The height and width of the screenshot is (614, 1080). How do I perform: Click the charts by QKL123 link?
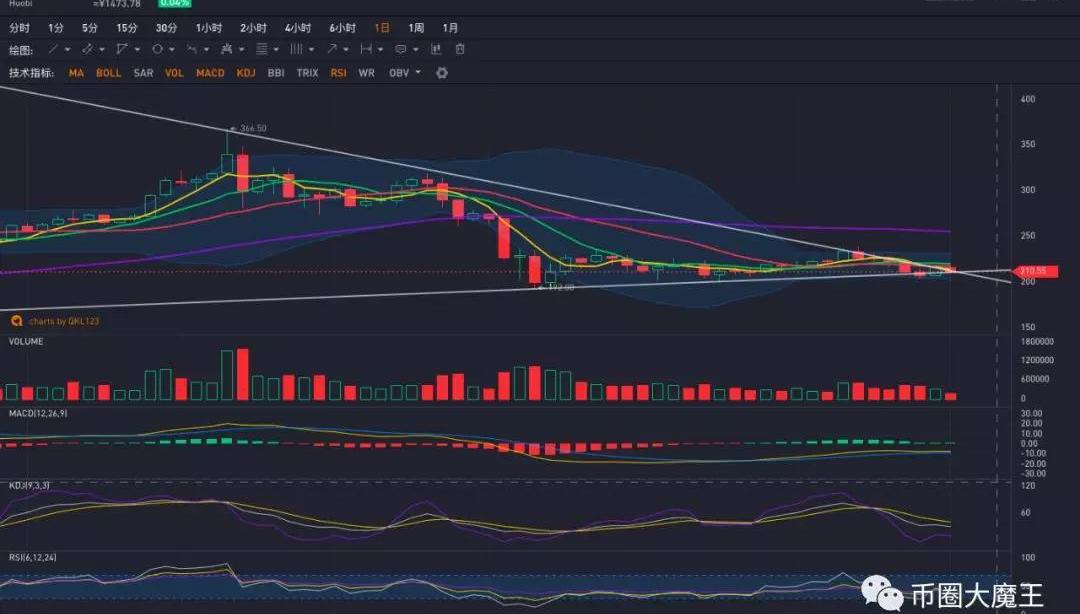tap(63, 321)
